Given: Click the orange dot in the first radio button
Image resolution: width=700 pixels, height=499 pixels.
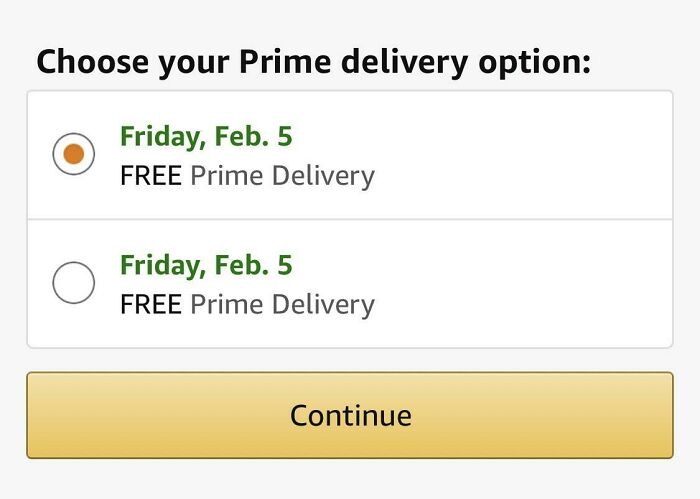Looking at the screenshot, I should pos(73,154).
